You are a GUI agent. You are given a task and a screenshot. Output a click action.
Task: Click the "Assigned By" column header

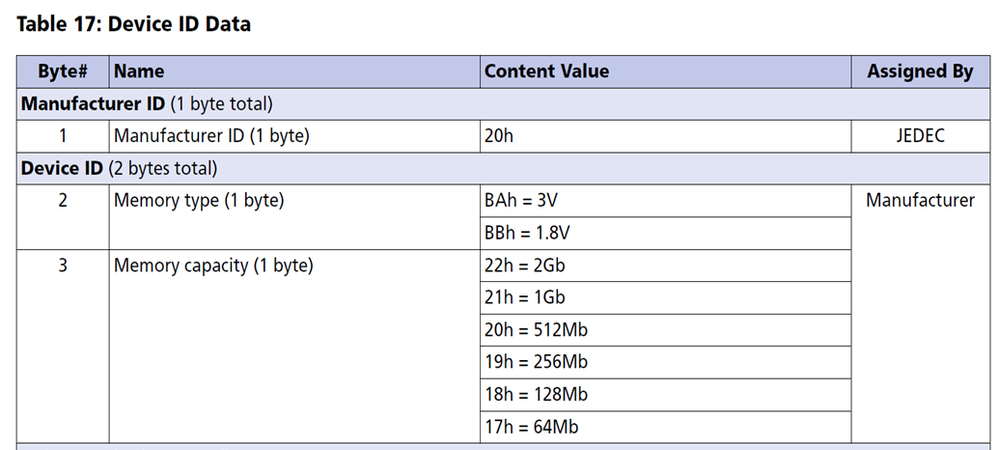point(920,71)
